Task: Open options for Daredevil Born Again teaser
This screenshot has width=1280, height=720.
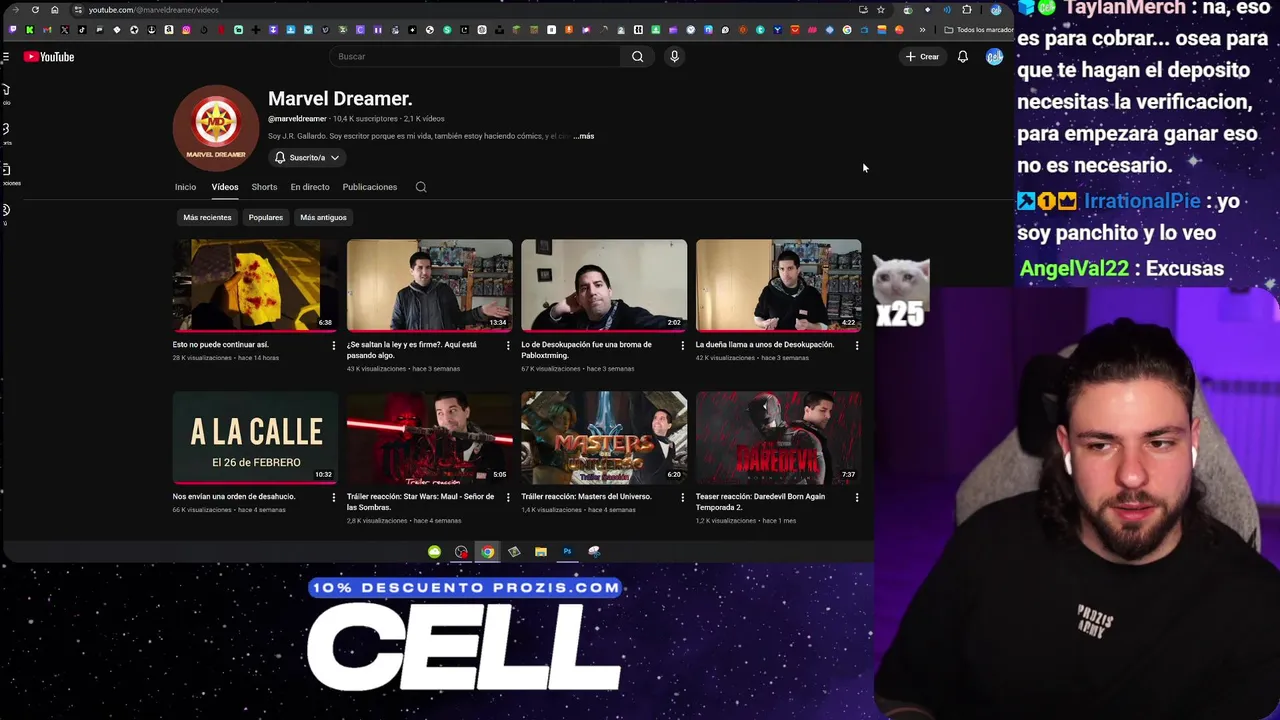Action: click(x=856, y=498)
